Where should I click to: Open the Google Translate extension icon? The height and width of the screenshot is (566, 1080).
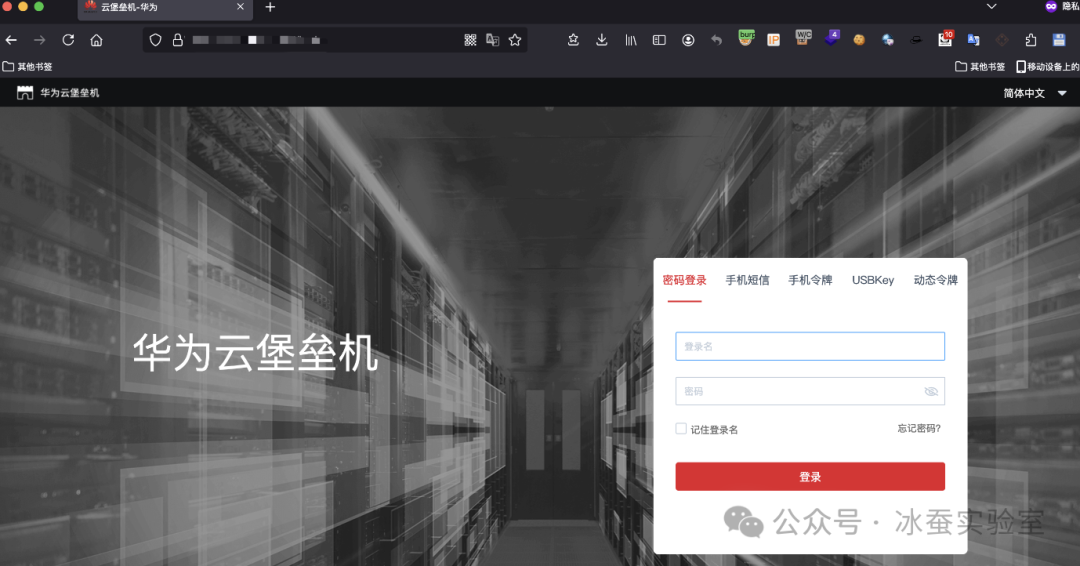[x=973, y=40]
